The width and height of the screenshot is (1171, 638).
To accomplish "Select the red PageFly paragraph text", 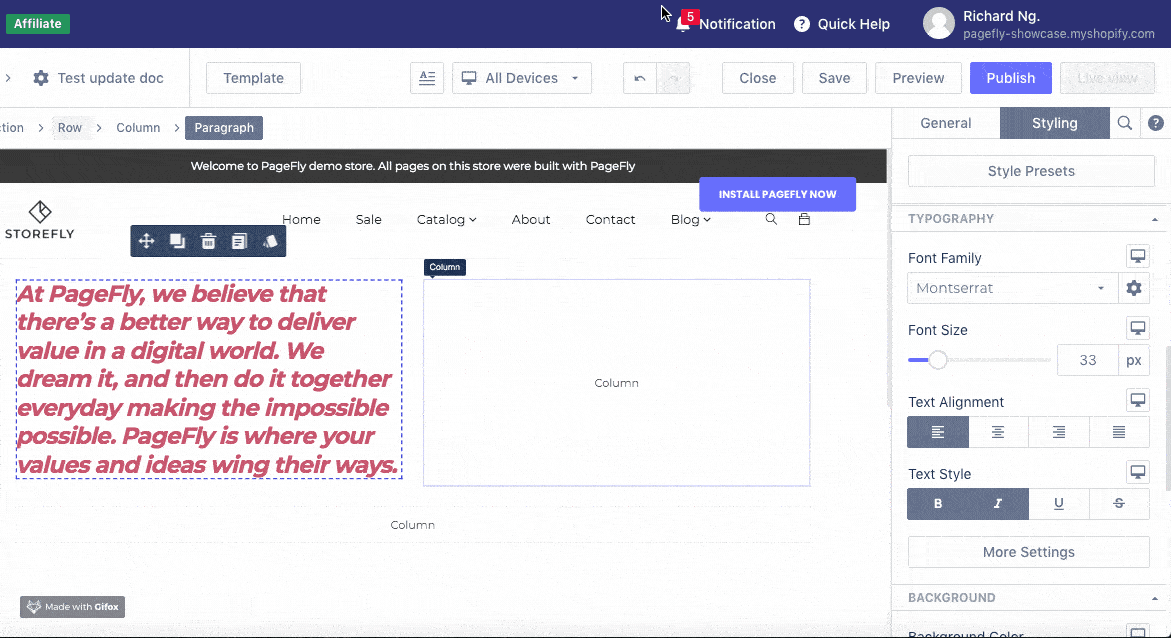I will pos(208,379).
